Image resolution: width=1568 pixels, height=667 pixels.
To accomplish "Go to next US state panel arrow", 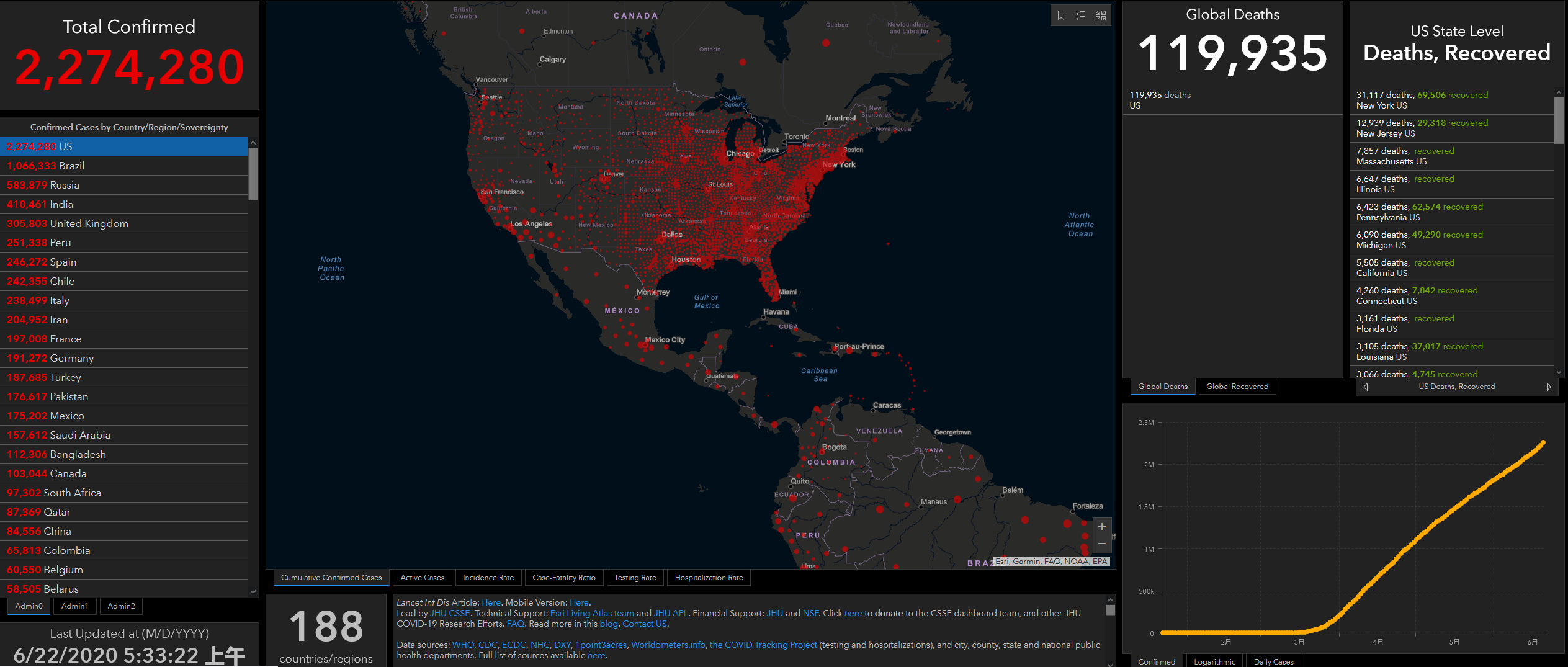I will pos(1549,387).
